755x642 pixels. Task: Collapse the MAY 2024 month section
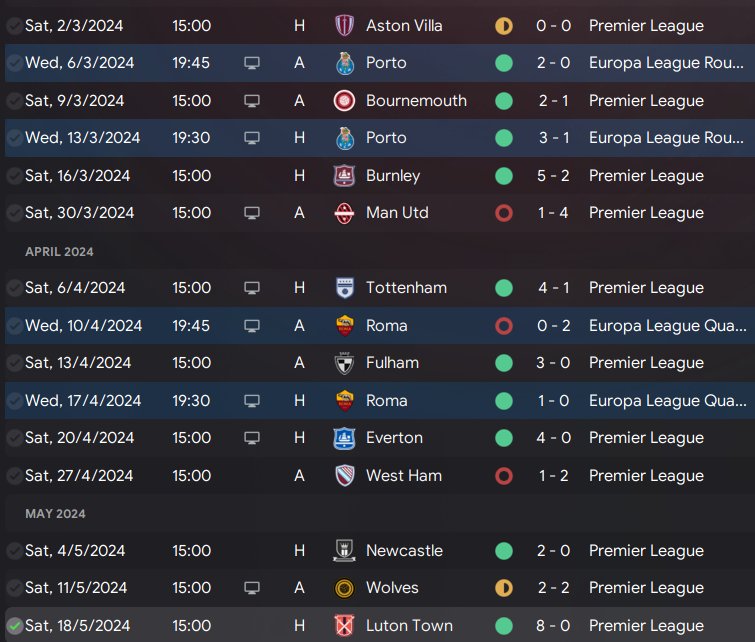(55, 514)
